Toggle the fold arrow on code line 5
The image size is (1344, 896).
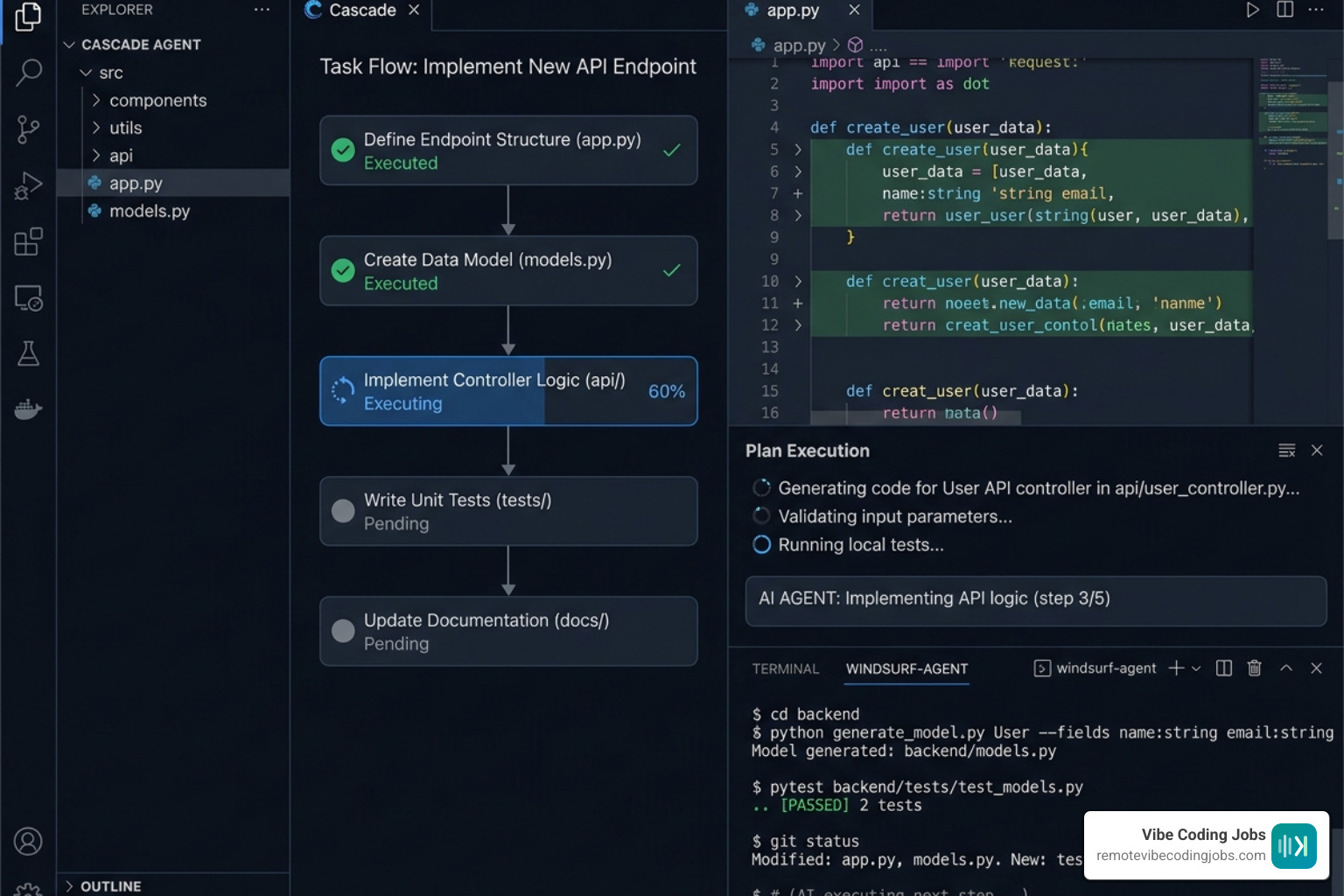(x=797, y=150)
